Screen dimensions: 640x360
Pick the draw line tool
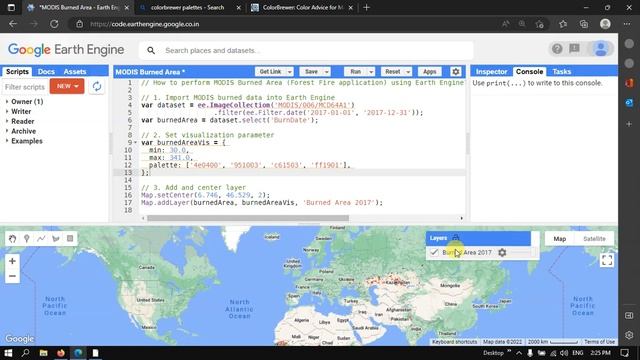[x=41, y=239]
